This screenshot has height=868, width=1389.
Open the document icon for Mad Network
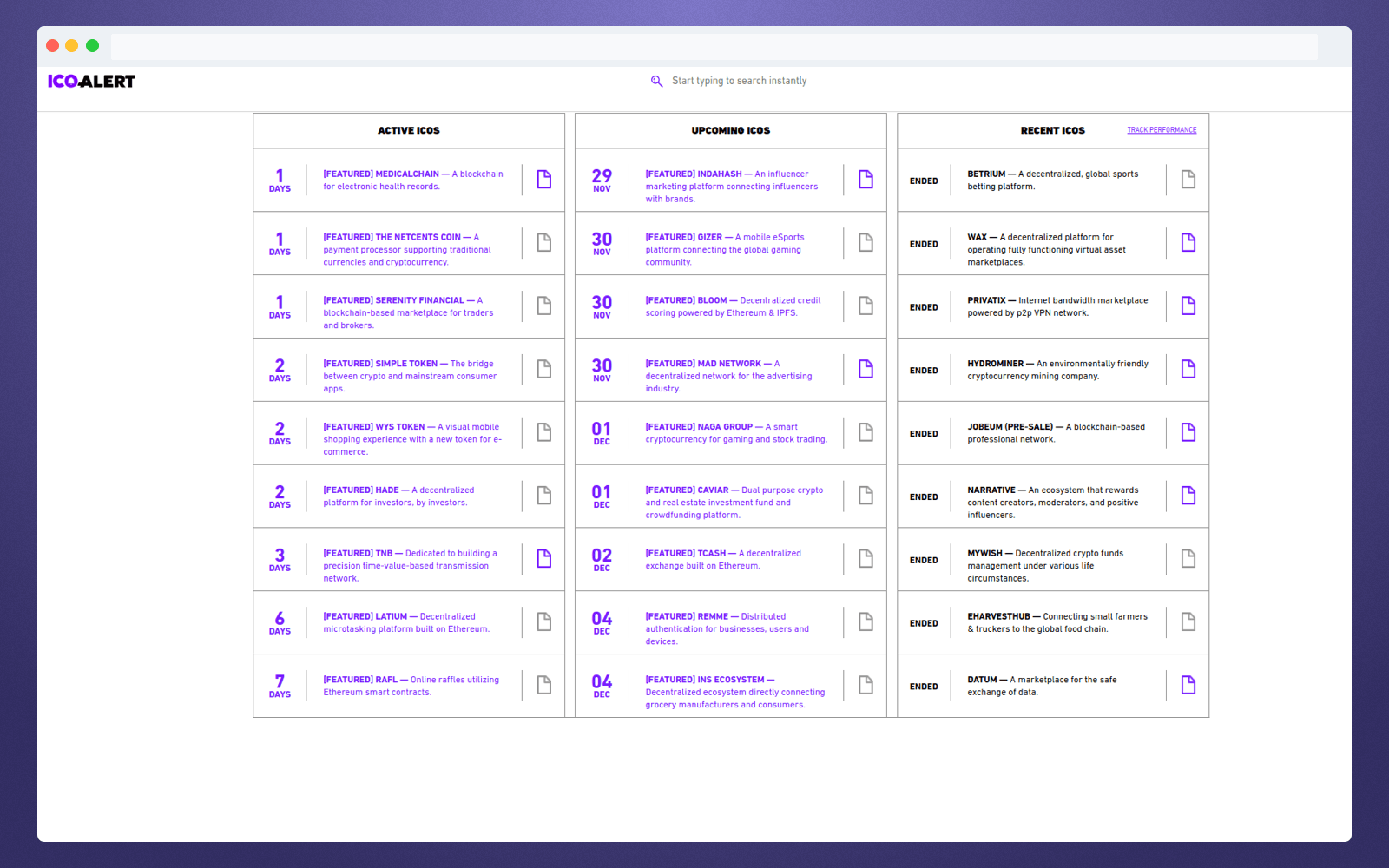tap(866, 370)
